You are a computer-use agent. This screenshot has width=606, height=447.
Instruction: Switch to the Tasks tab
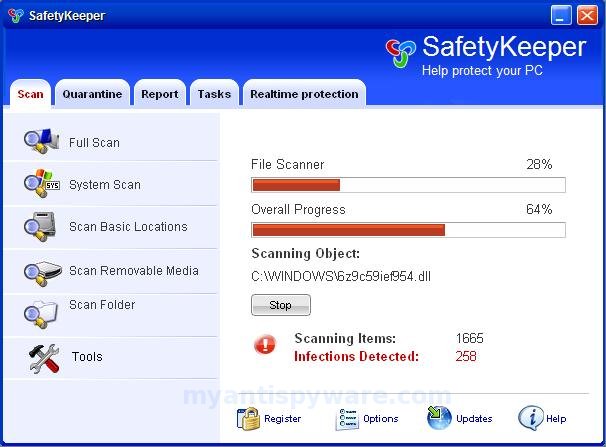pyautogui.click(x=214, y=94)
